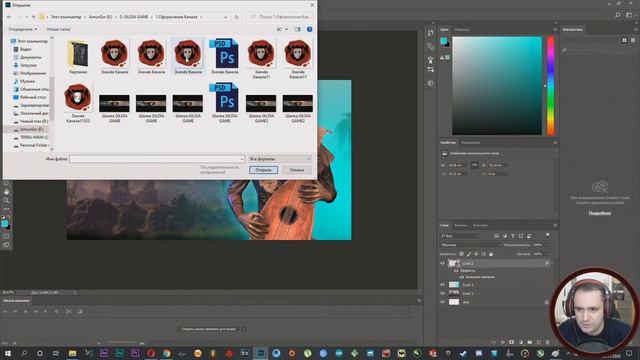Click the rainbow hue slider
This screenshot has width=640, height=360.
[x=551, y=86]
